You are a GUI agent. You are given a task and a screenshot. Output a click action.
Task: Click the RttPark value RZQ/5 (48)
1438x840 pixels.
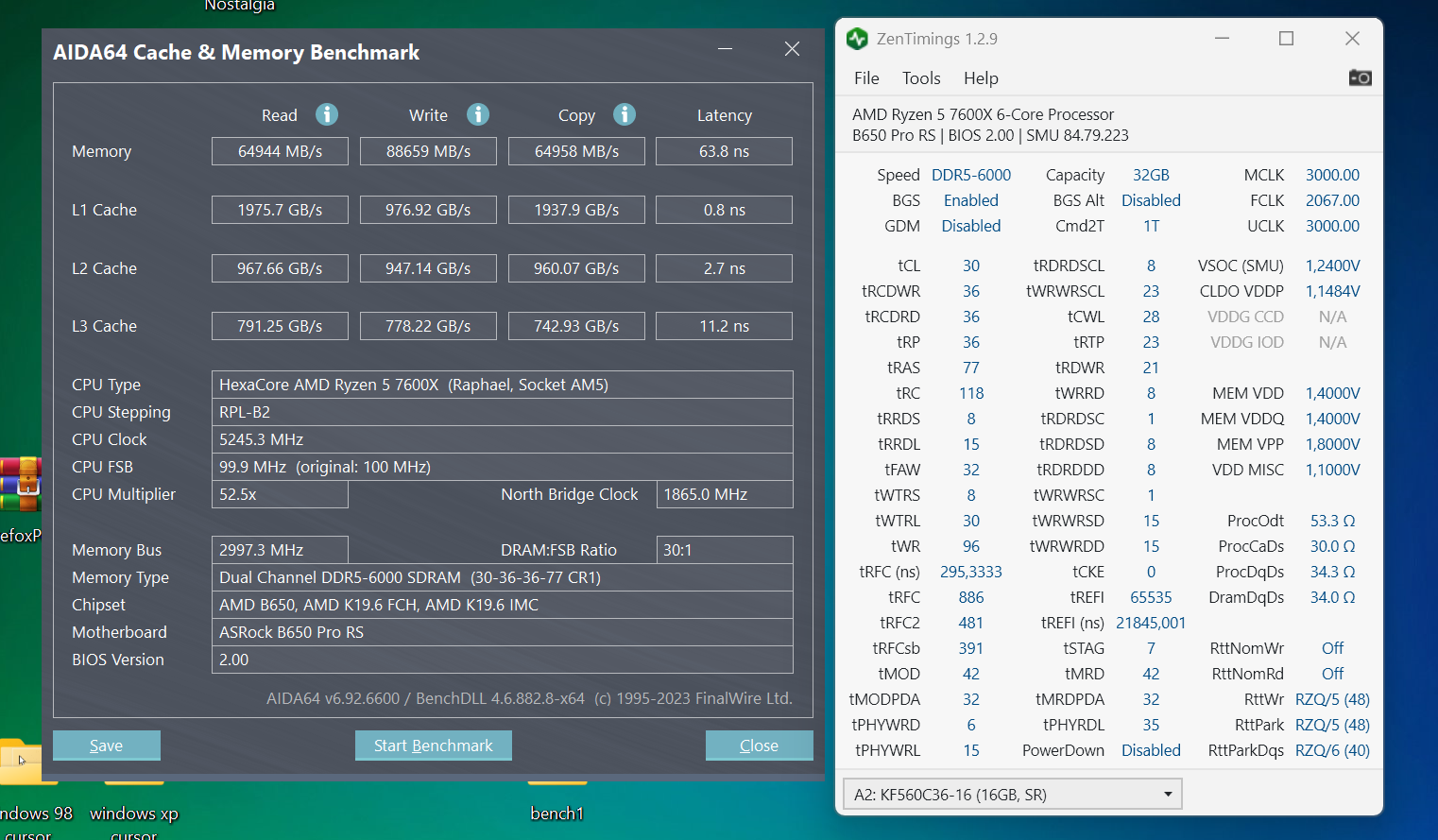click(x=1332, y=725)
